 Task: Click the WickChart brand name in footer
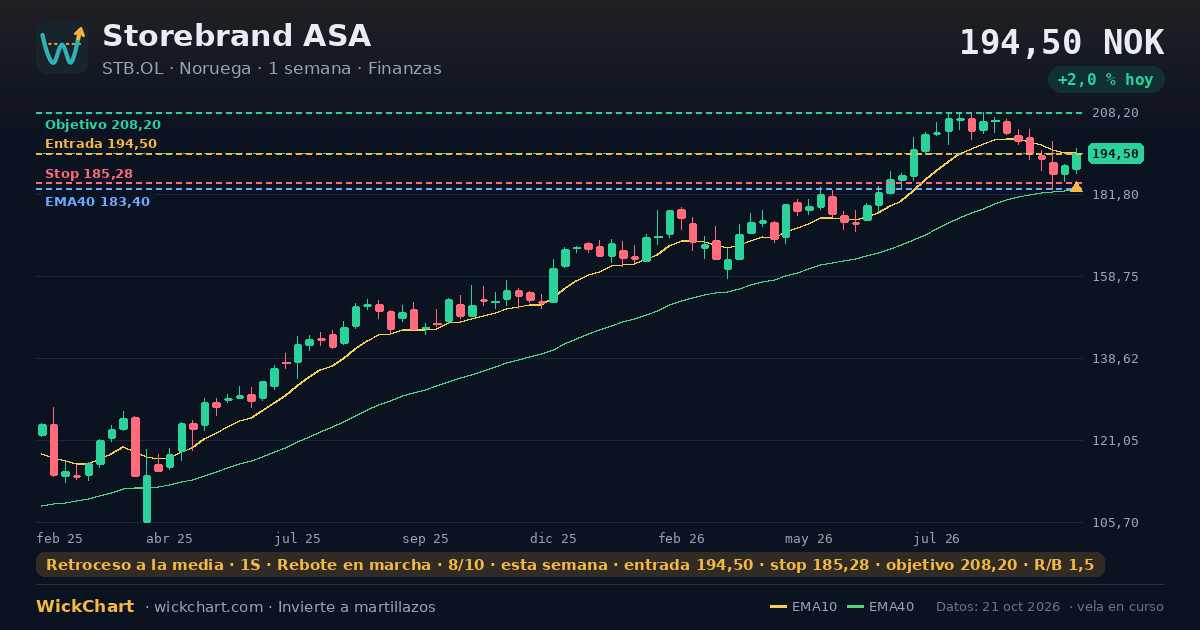coord(85,607)
